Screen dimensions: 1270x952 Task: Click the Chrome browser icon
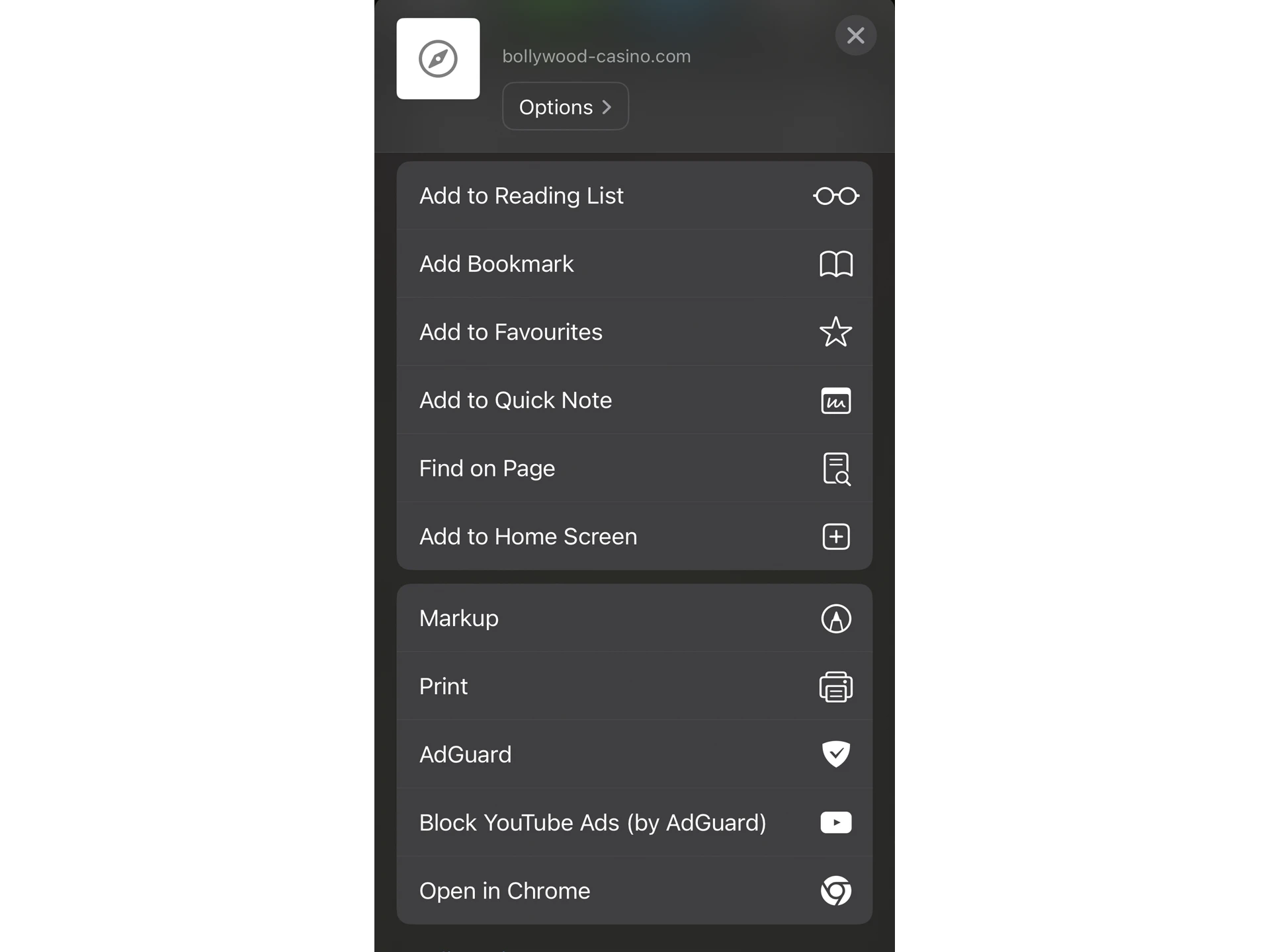(835, 890)
